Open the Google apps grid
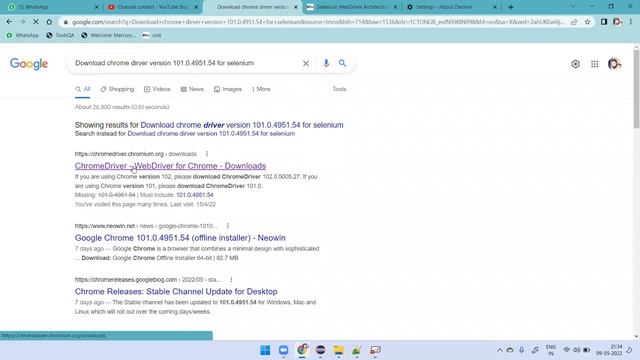Image resolution: width=640 pixels, height=360 pixels. [x=595, y=64]
